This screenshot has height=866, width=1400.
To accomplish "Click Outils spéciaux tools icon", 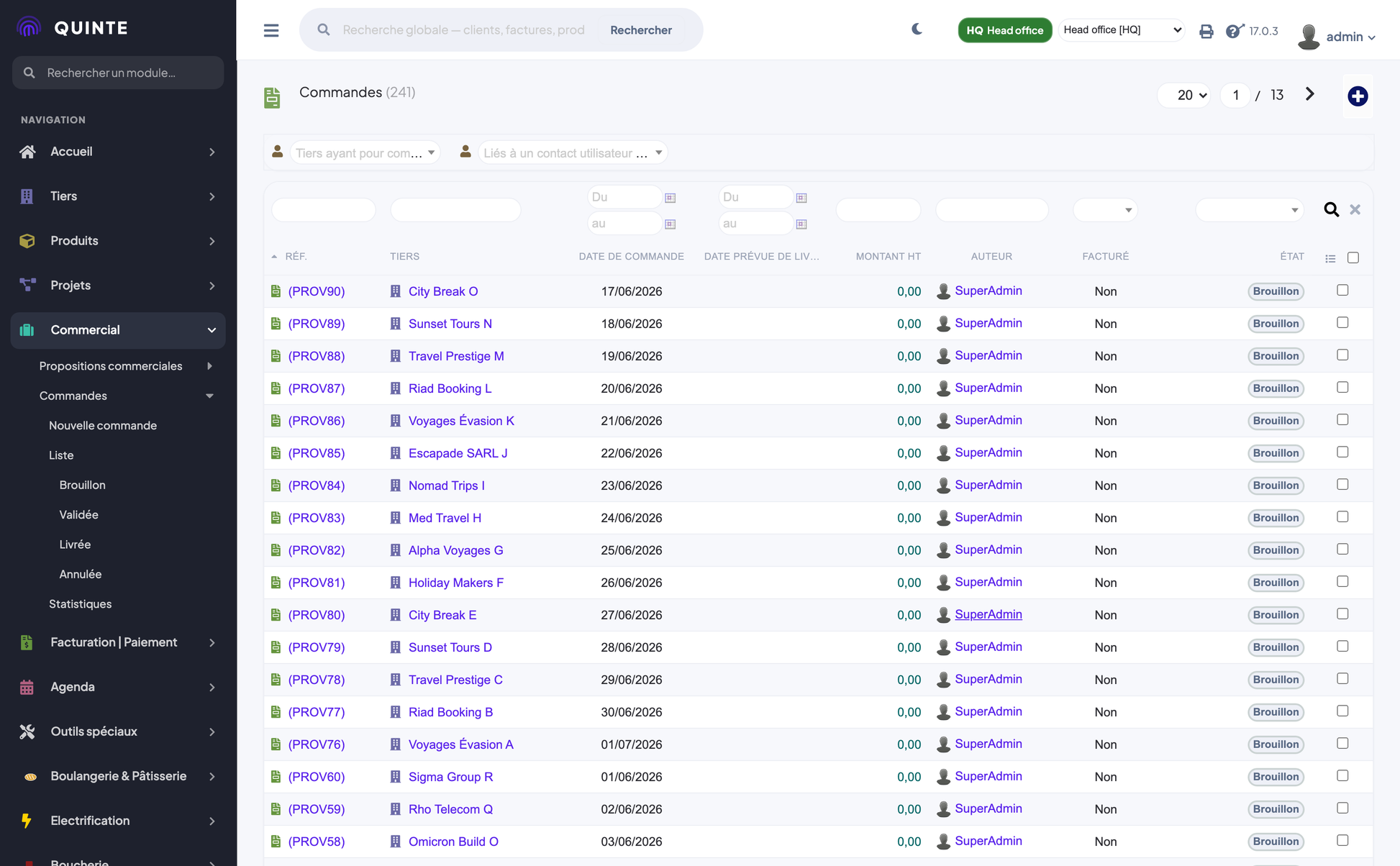I will [27, 731].
